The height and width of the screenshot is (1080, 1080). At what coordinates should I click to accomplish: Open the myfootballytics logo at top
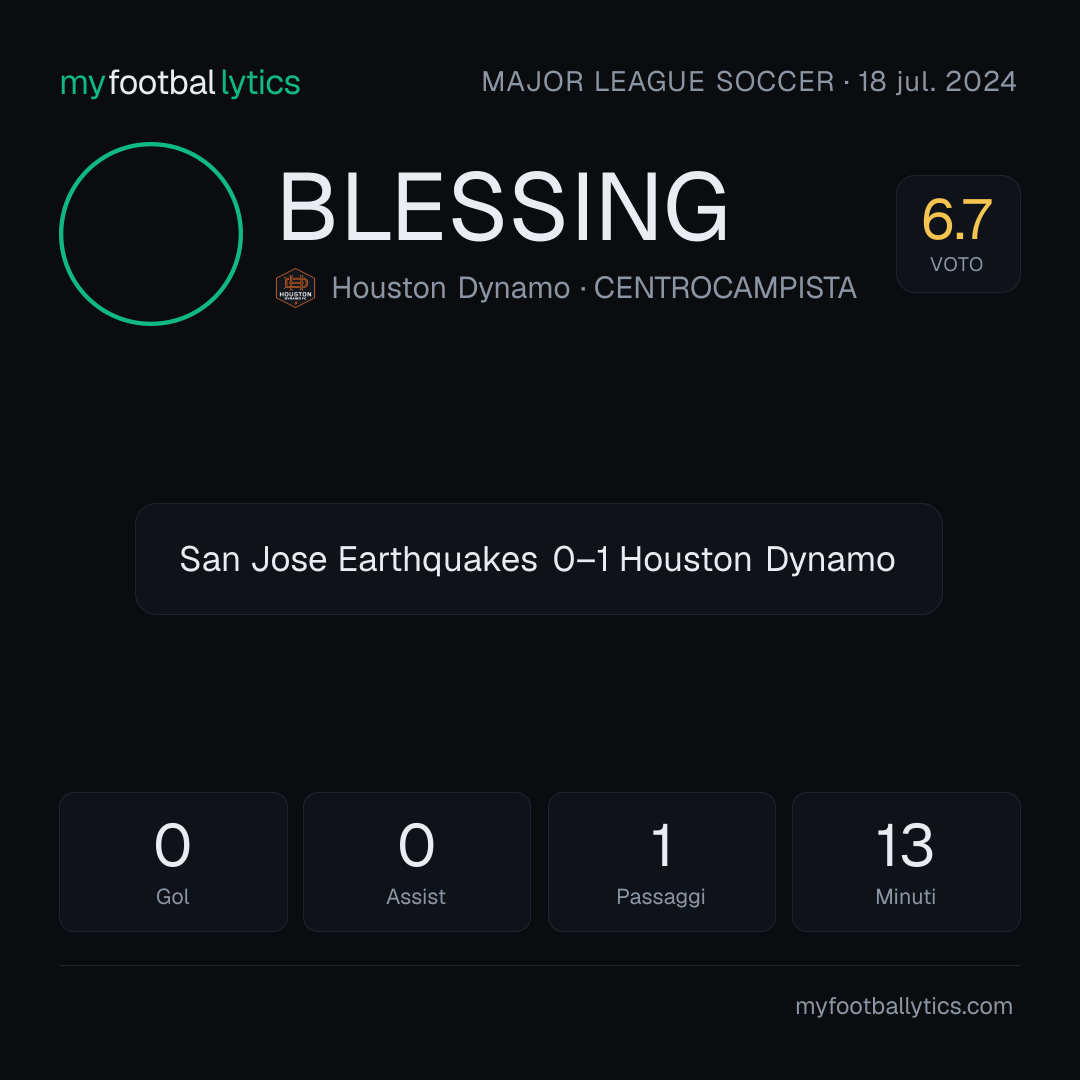180,83
